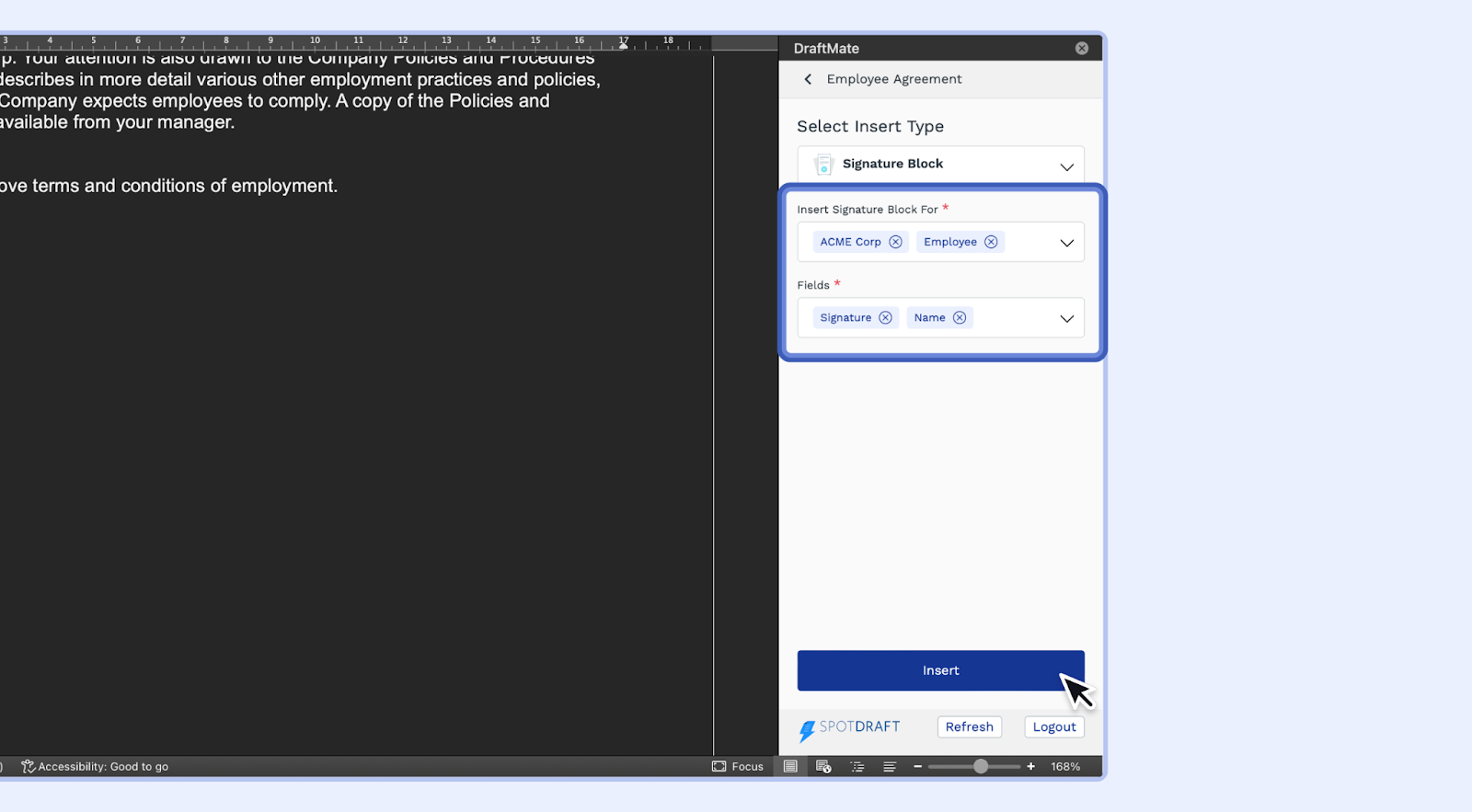1472x812 pixels.
Task: Open the Signature Block insert type dropdown
Action: [940, 165]
